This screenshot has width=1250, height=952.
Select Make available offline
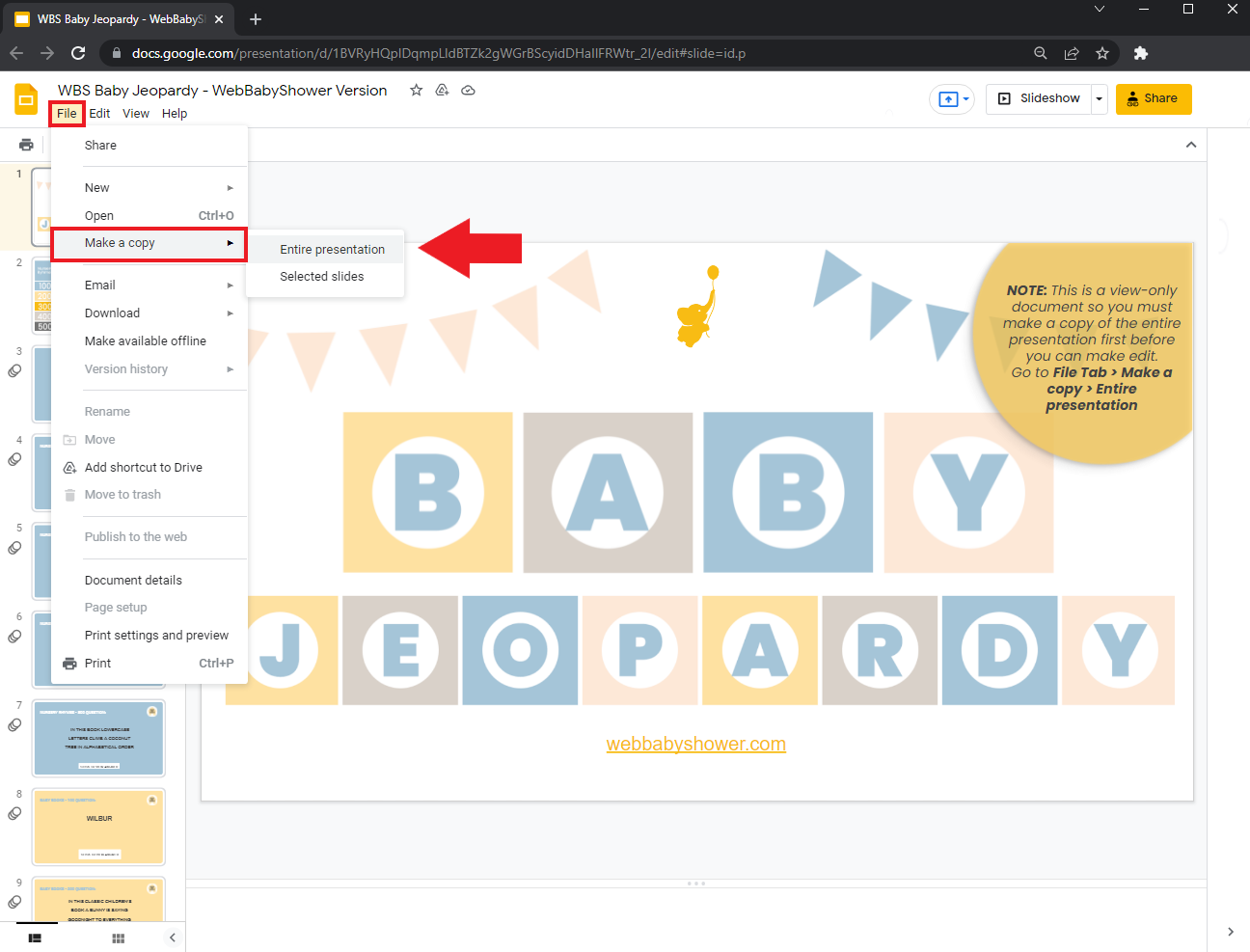tap(149, 341)
